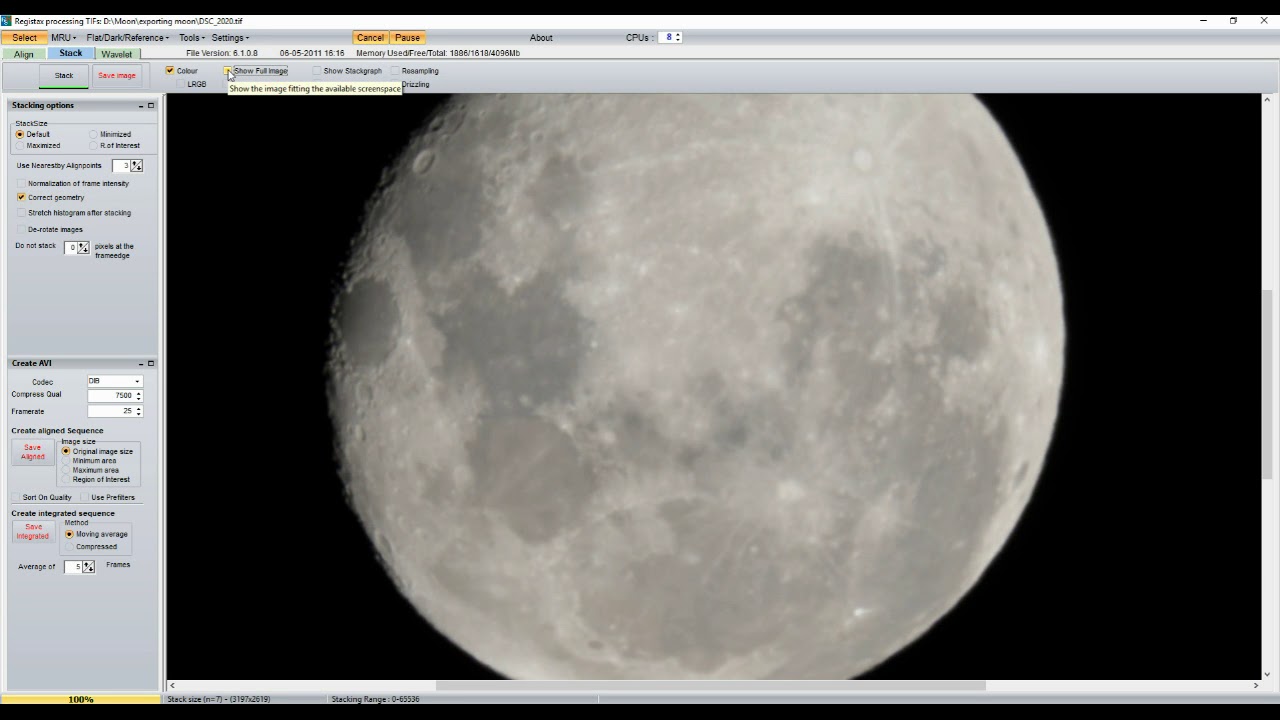1280x720 pixels.
Task: Click the Save image button
Action: point(117,76)
